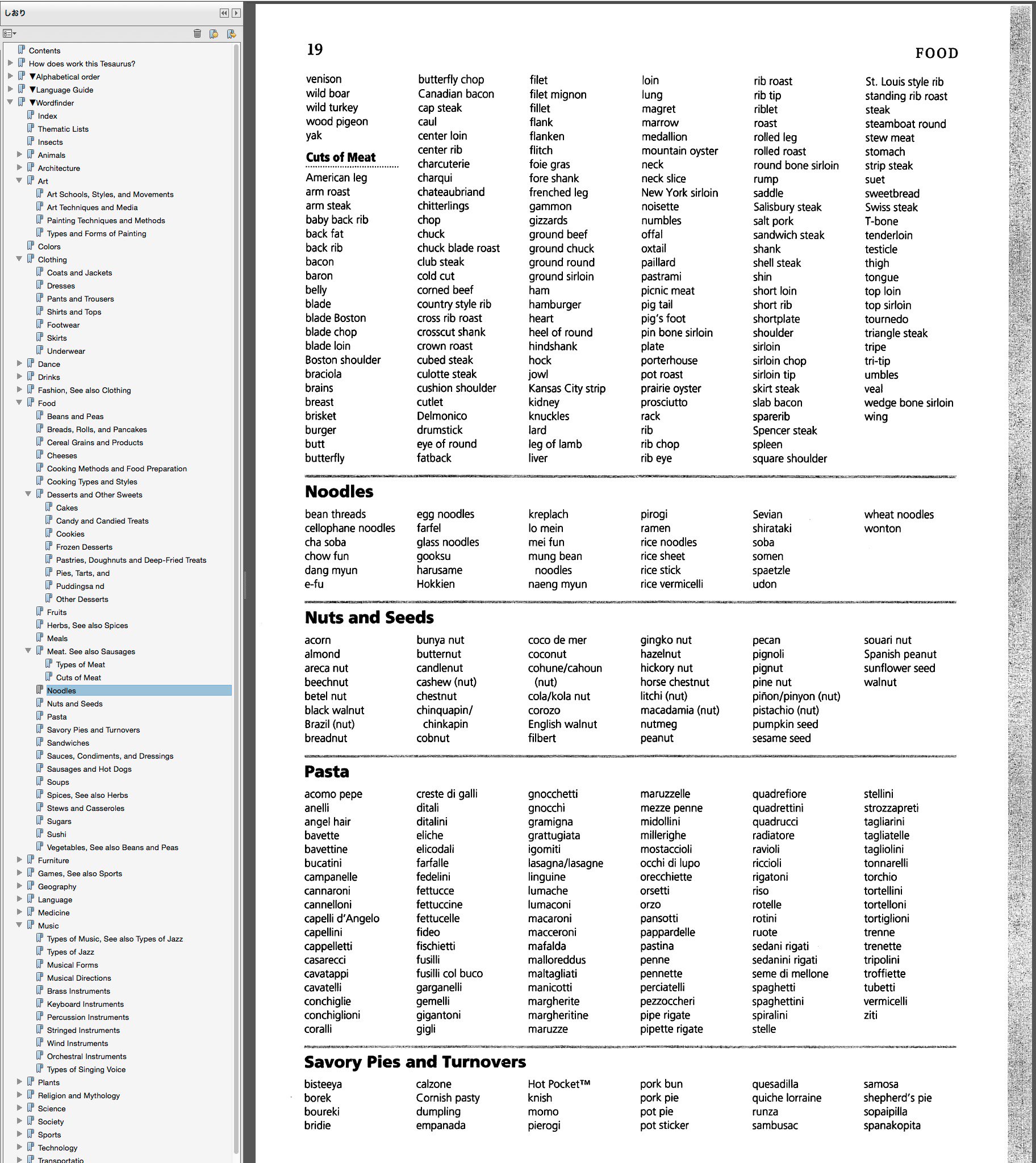Screen dimensions: 1036x1163
Task: Select the "Types of Jazz" bookmark
Action: (71, 951)
